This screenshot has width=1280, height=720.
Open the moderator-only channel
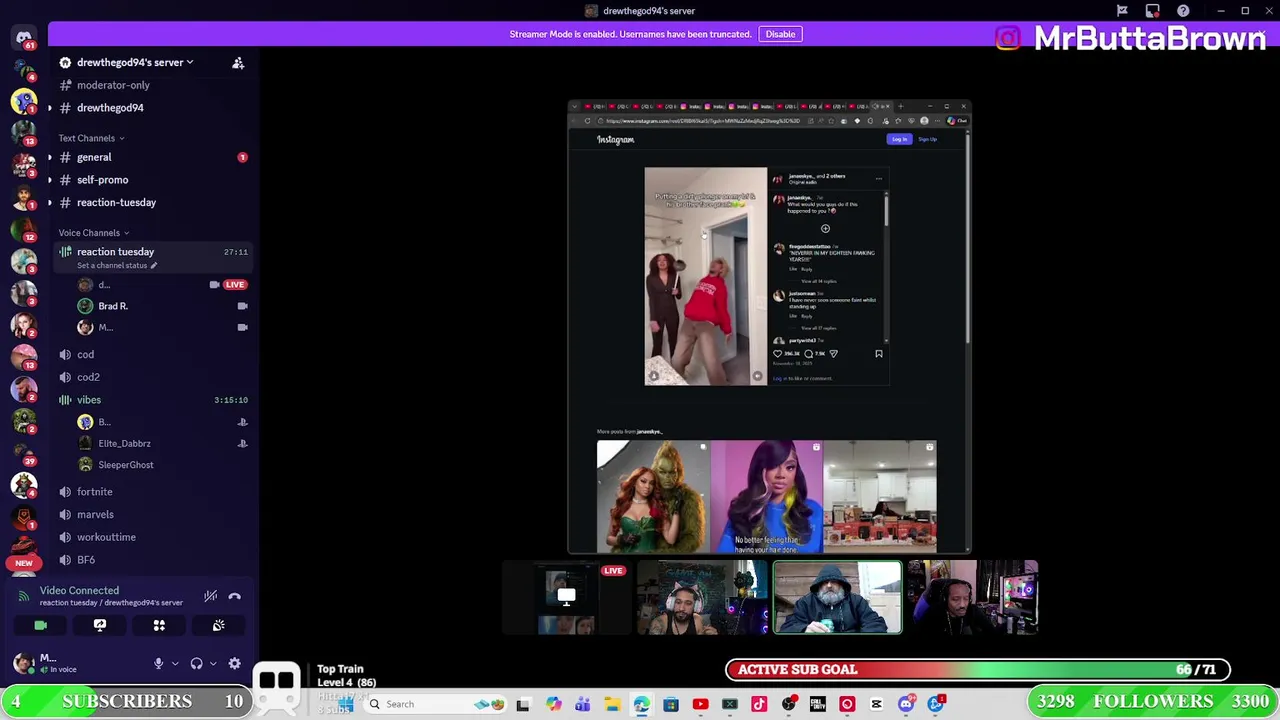[152, 85]
